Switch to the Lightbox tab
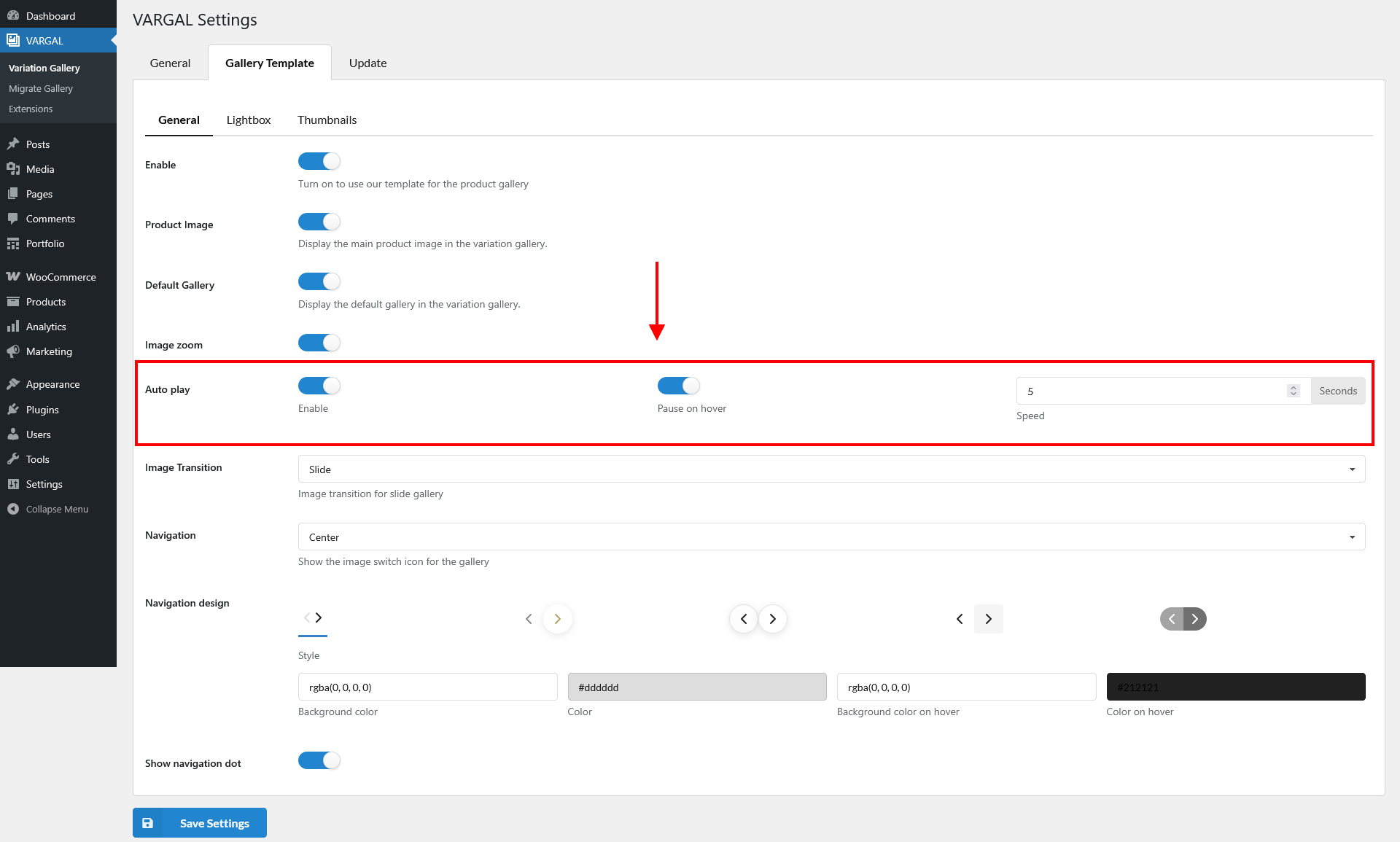Viewport: 1400px width, 842px height. point(249,120)
